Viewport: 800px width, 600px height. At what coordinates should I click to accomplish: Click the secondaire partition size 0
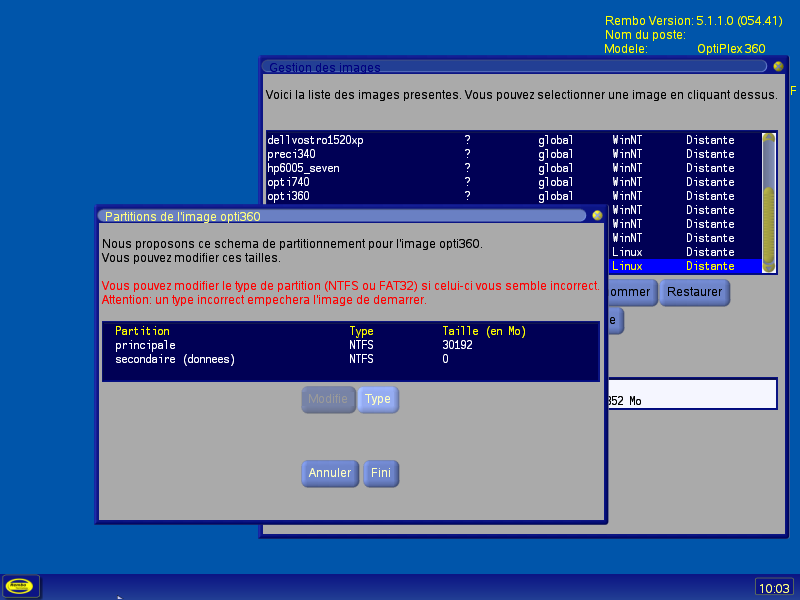(445, 359)
